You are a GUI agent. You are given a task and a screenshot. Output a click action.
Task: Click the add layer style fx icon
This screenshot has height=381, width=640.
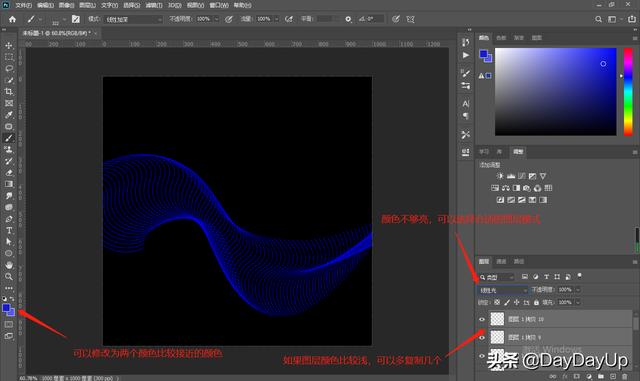(x=565, y=376)
